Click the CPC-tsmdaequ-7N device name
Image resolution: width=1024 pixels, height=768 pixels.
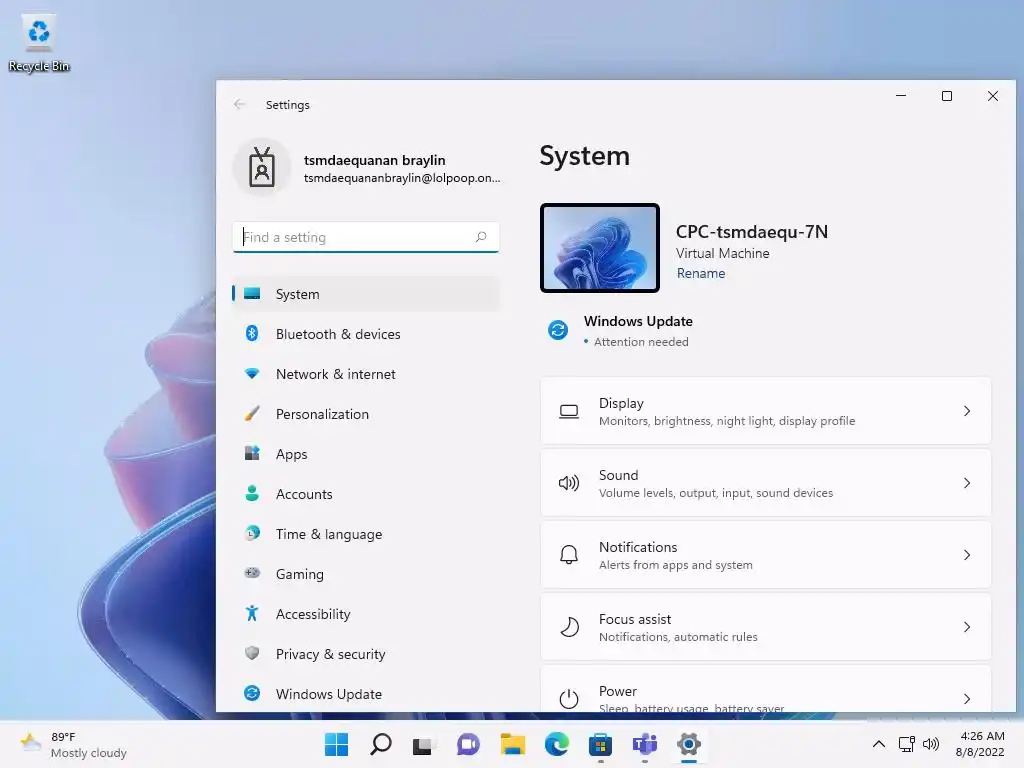pyautogui.click(x=752, y=232)
